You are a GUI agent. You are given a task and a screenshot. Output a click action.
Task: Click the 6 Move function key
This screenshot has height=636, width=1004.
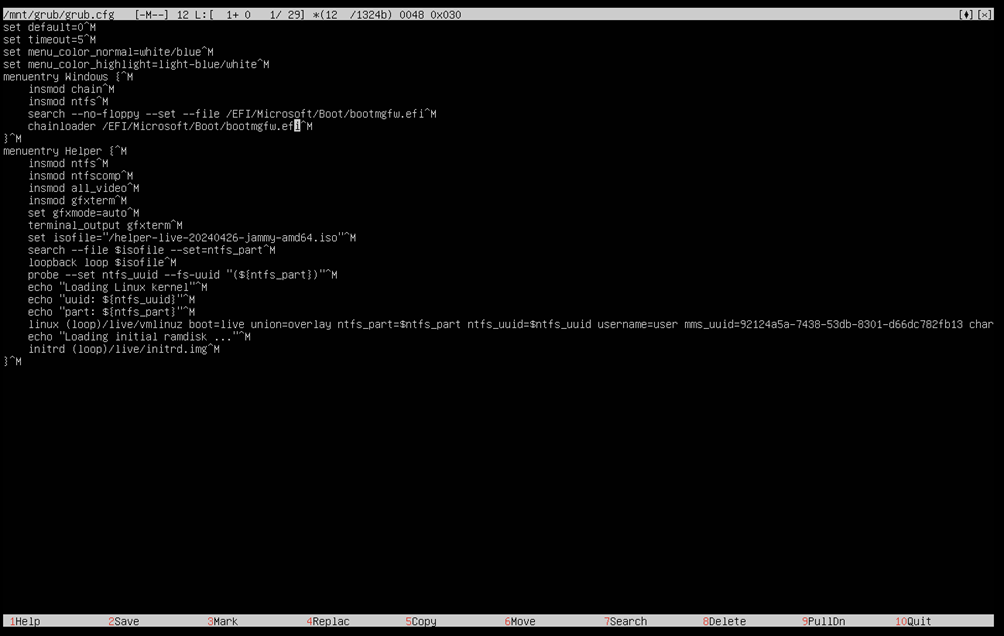pyautogui.click(x=522, y=622)
